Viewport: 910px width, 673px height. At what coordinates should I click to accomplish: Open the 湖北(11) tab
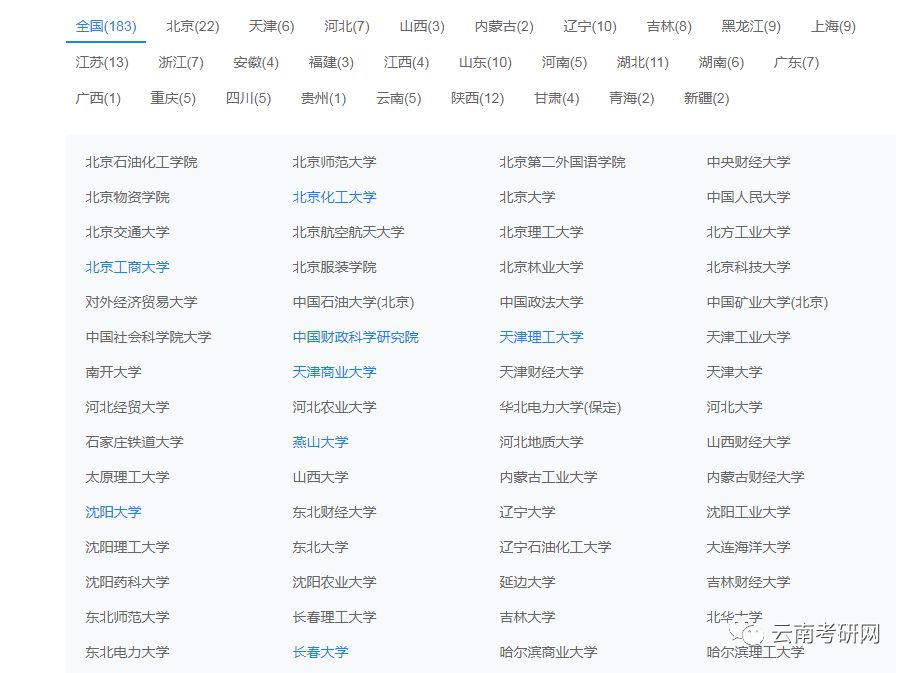click(642, 63)
